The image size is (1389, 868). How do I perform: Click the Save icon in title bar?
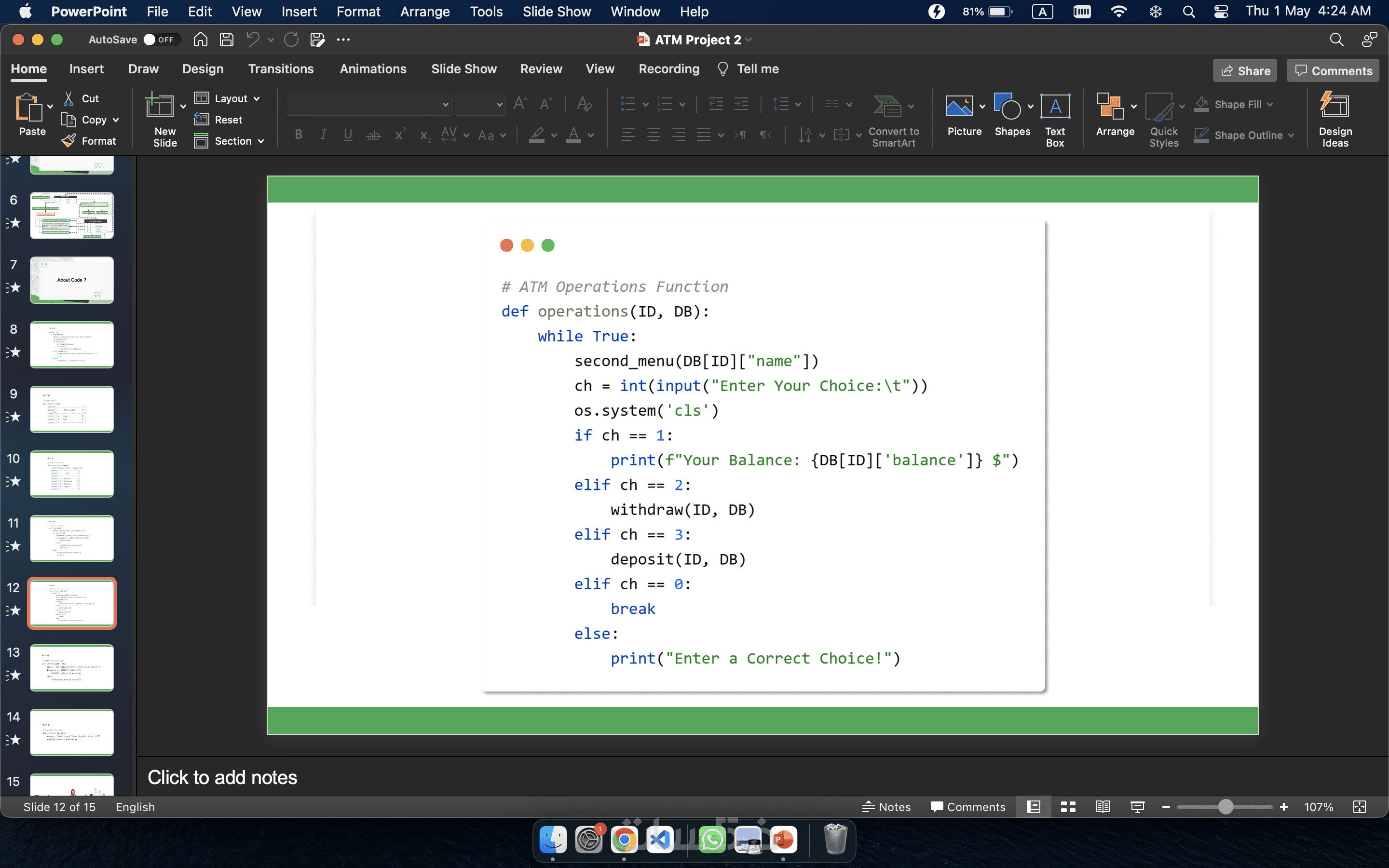coord(227,40)
